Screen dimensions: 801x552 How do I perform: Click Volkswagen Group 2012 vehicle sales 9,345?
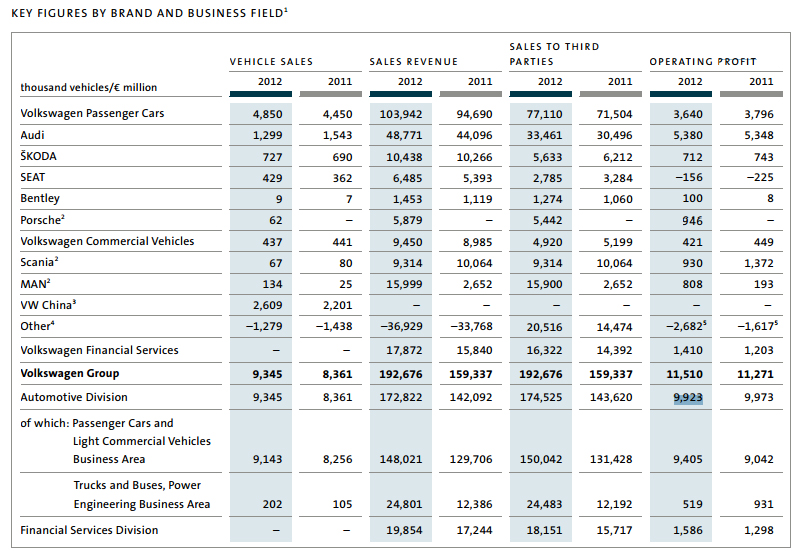coord(267,374)
